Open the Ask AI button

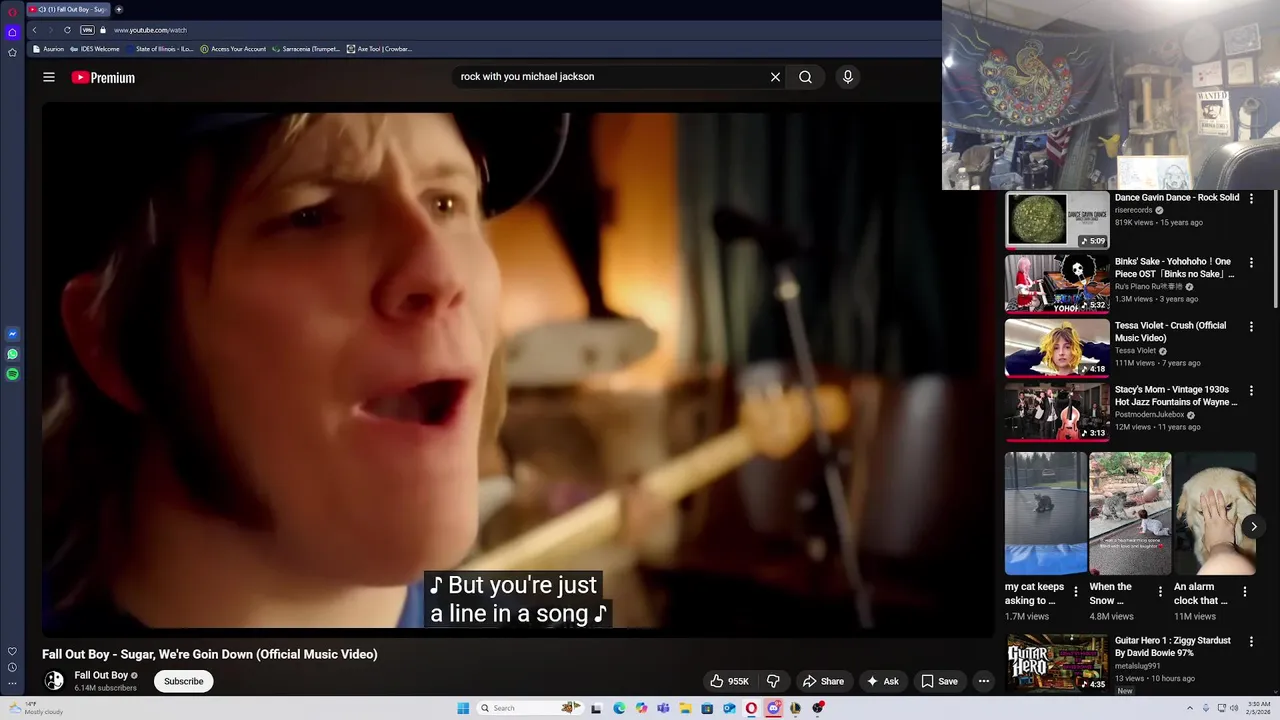[x=883, y=681]
